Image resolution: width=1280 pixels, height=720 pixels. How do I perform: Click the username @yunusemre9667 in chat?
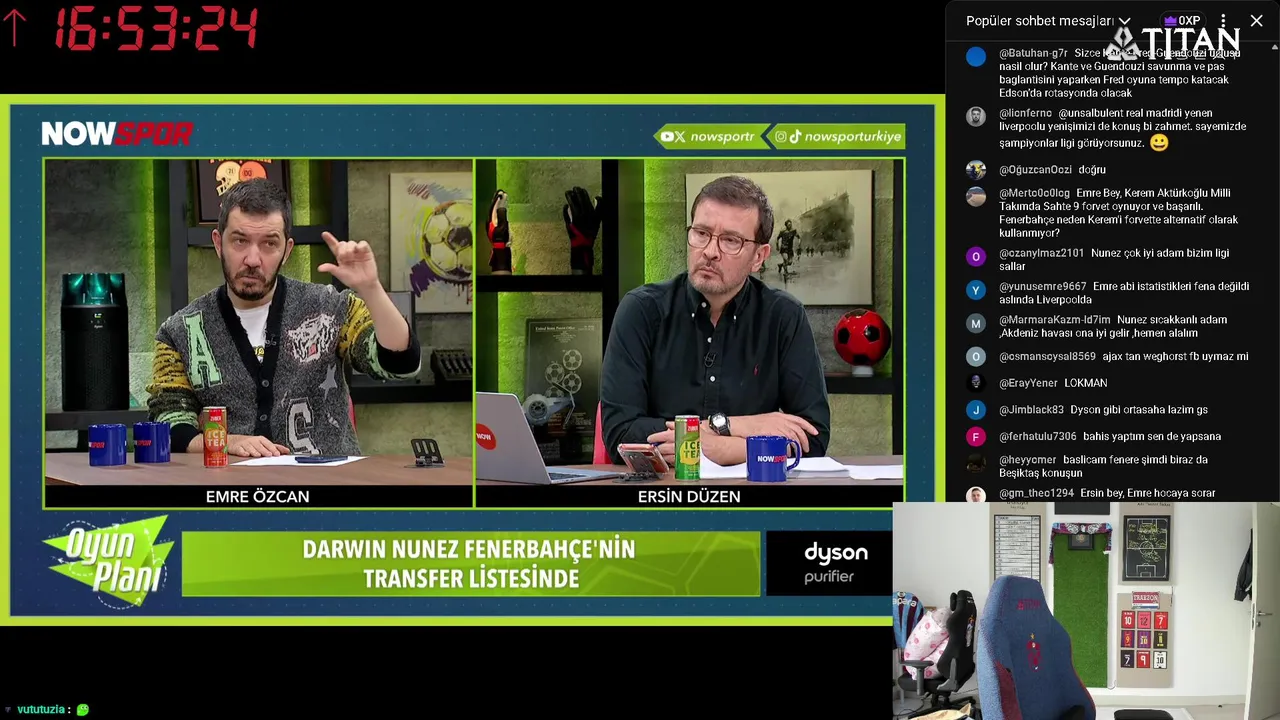(1042, 286)
